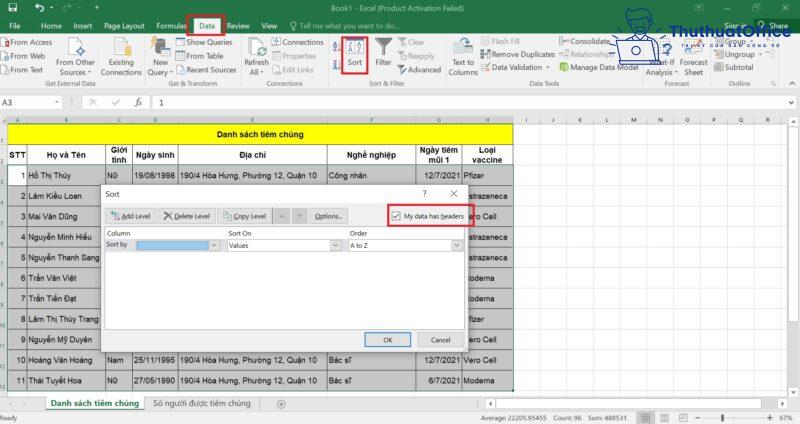Screen dimensions: 800x424
Task: Confirm sort with OK
Action: coord(388,340)
